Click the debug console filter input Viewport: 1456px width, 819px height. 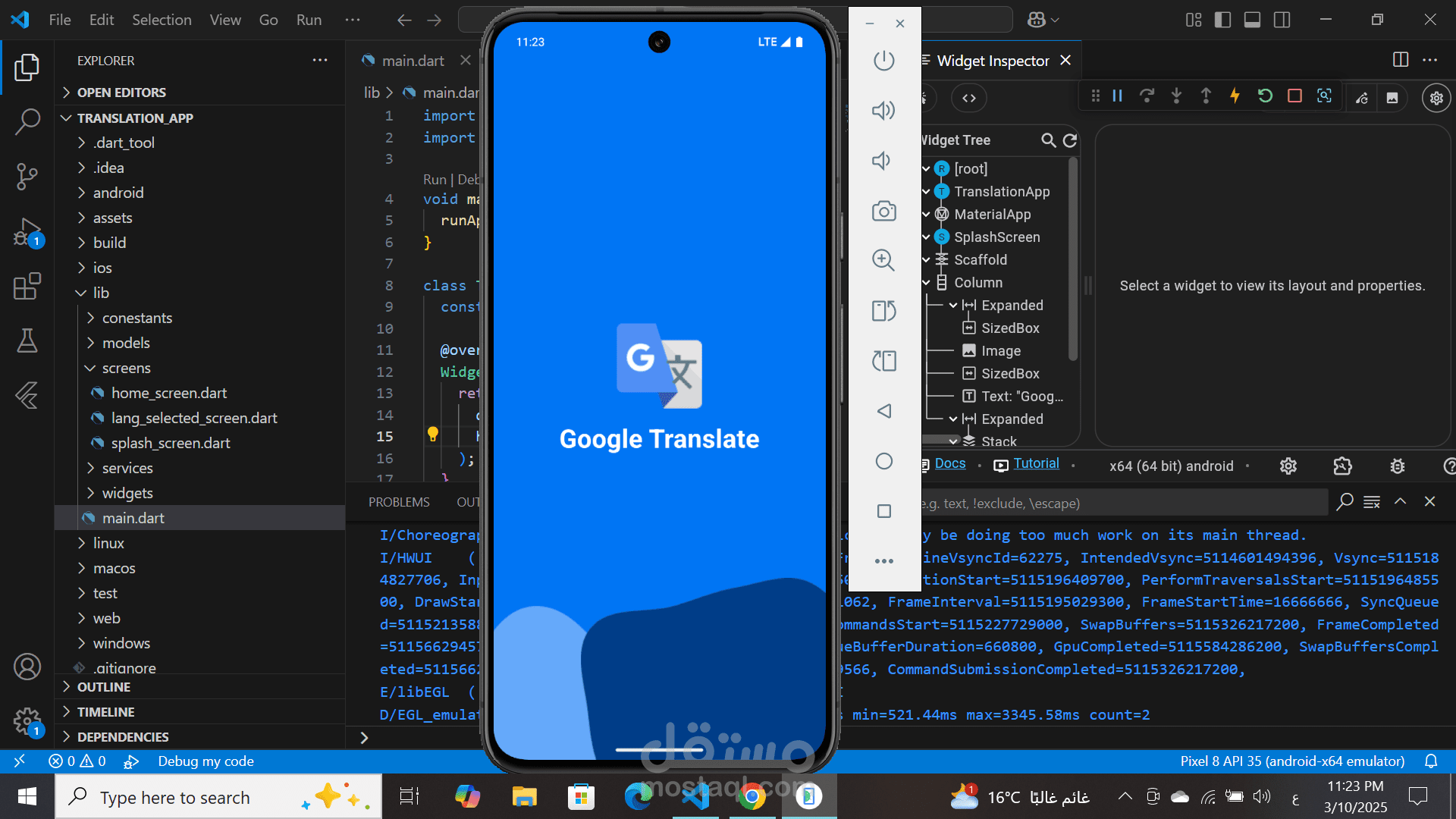pos(1124,503)
